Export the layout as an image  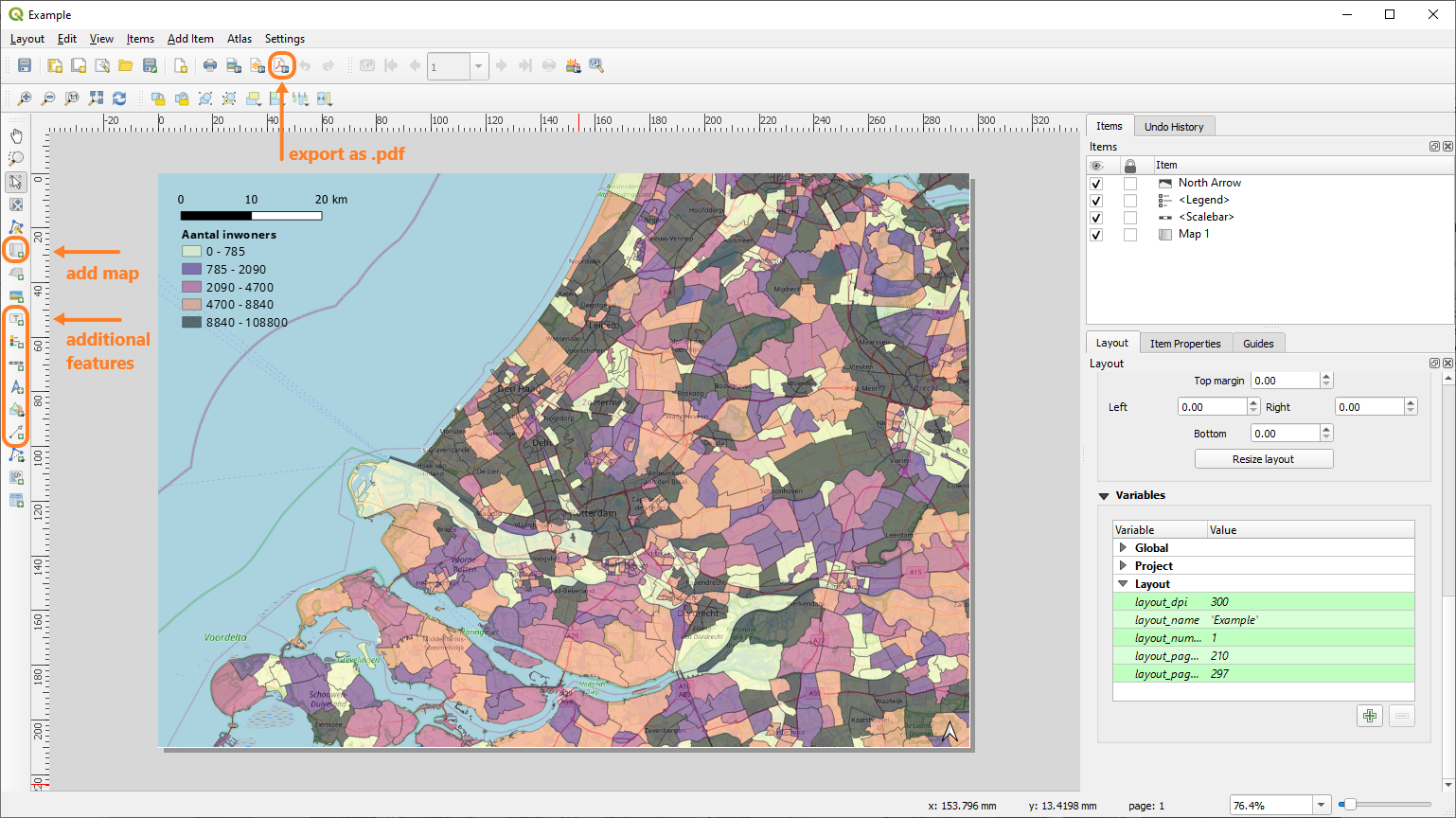[232, 65]
